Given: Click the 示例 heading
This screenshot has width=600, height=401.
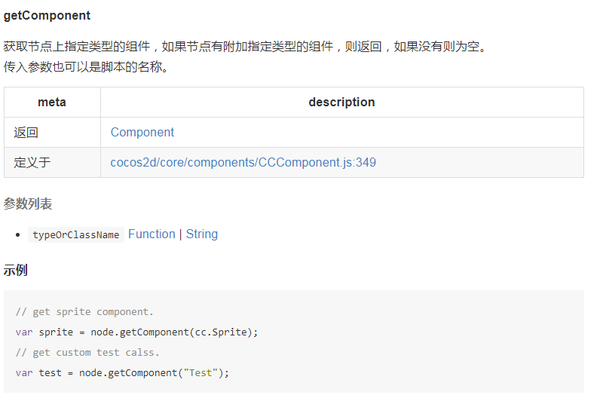Looking at the screenshot, I should [x=16, y=270].
